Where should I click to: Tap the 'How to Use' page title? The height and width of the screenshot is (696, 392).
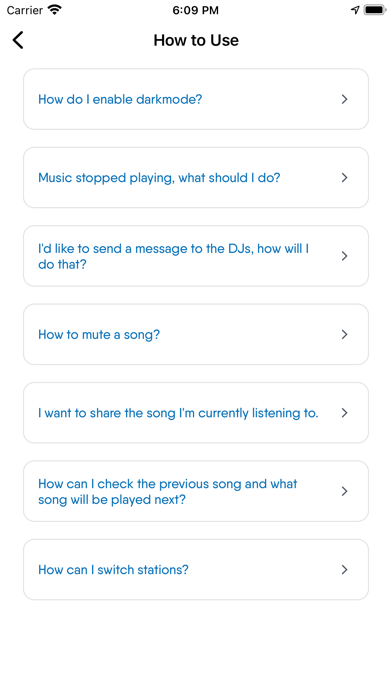click(196, 40)
